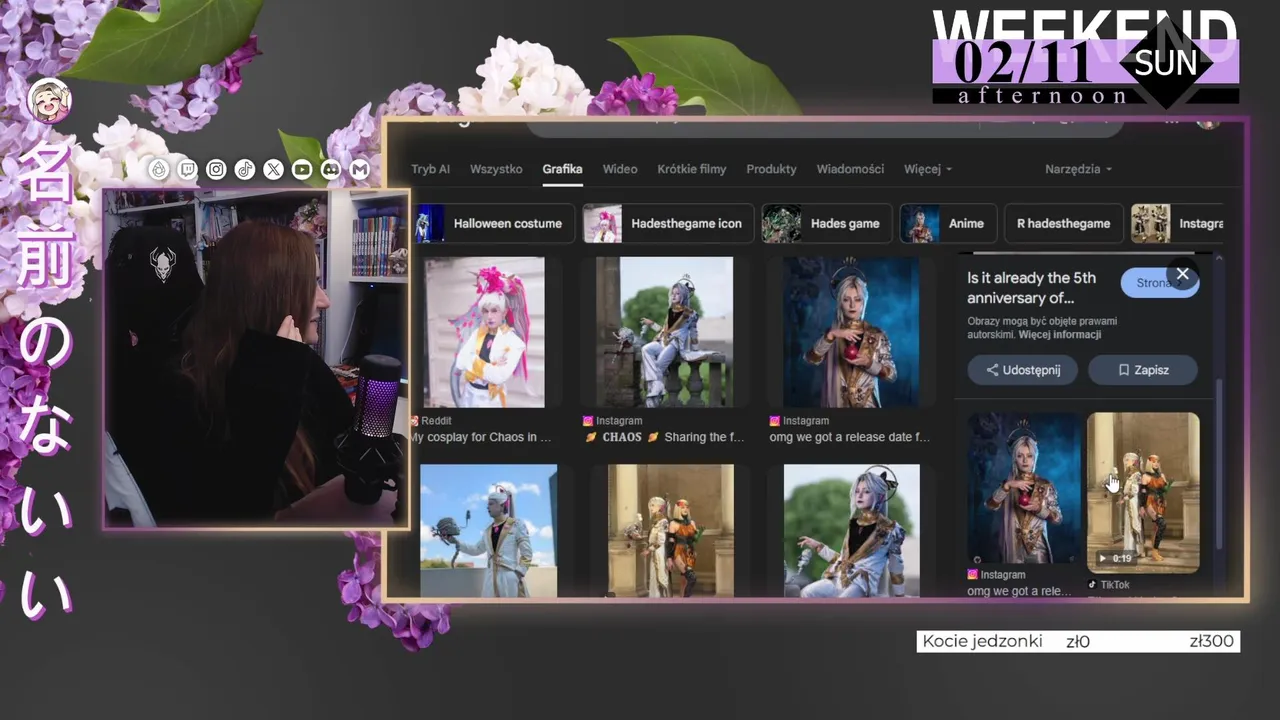Click 'My cosplay for Chaos in' caption

tap(482, 437)
